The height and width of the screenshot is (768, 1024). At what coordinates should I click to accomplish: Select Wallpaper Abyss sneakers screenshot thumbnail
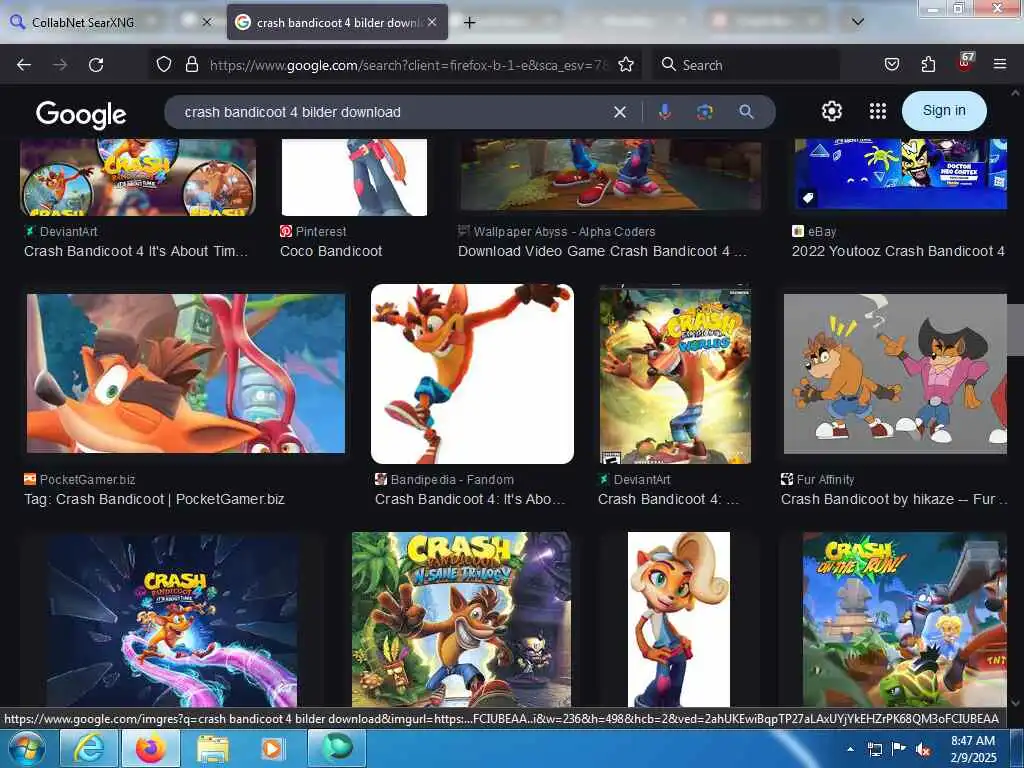[x=611, y=174]
